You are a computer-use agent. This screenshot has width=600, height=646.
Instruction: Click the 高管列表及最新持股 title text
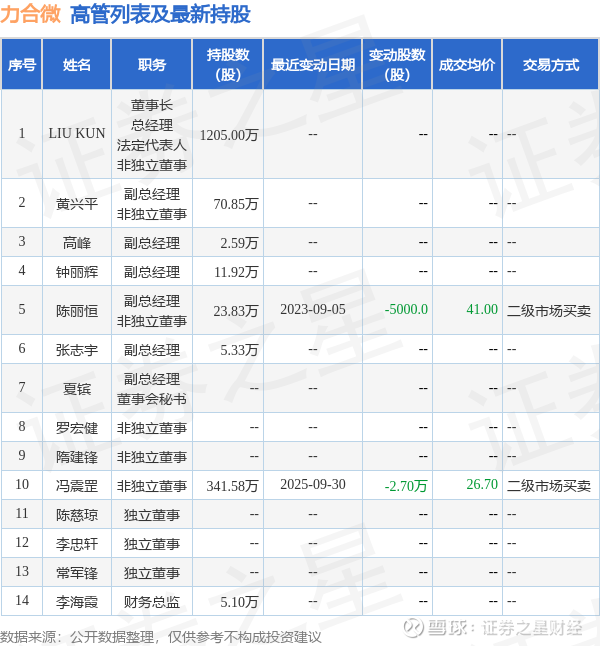pos(160,14)
